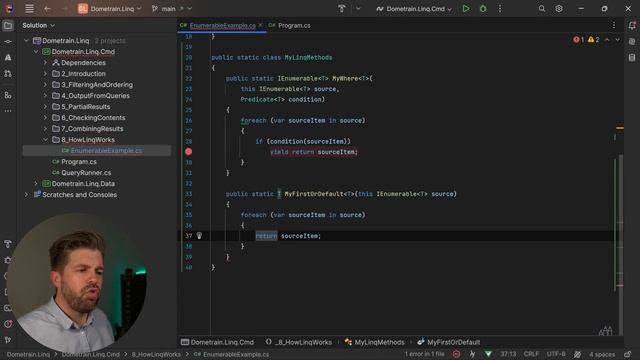Click the _8_HowLinqWorks namespace breadcrumb
This screenshot has height=360, width=640.
pyautogui.click(x=299, y=342)
